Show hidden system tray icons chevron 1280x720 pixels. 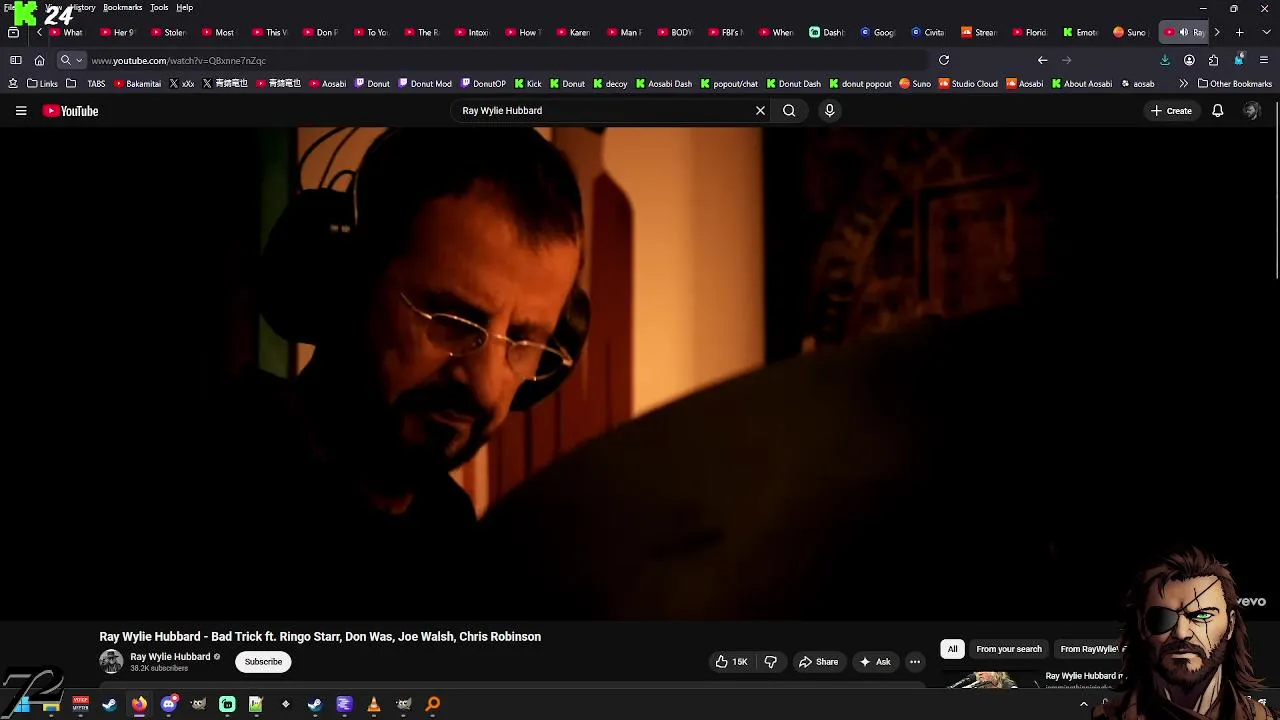(1084, 704)
